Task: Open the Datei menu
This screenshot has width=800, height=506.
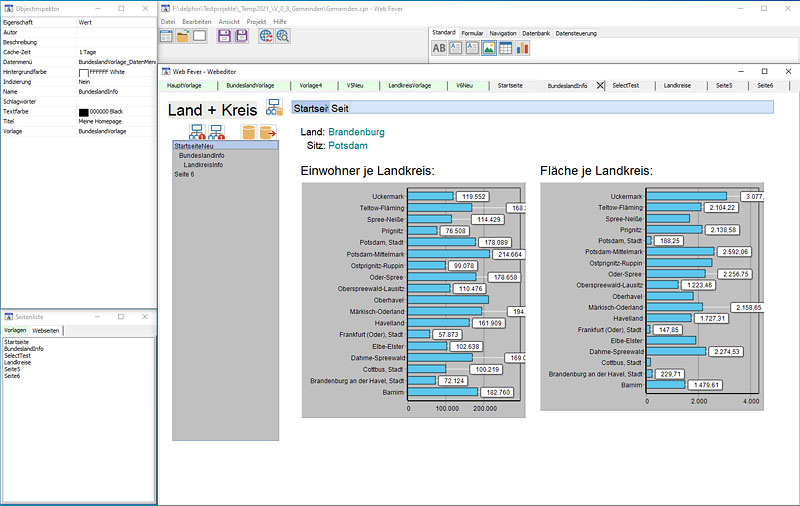Action: pos(167,21)
